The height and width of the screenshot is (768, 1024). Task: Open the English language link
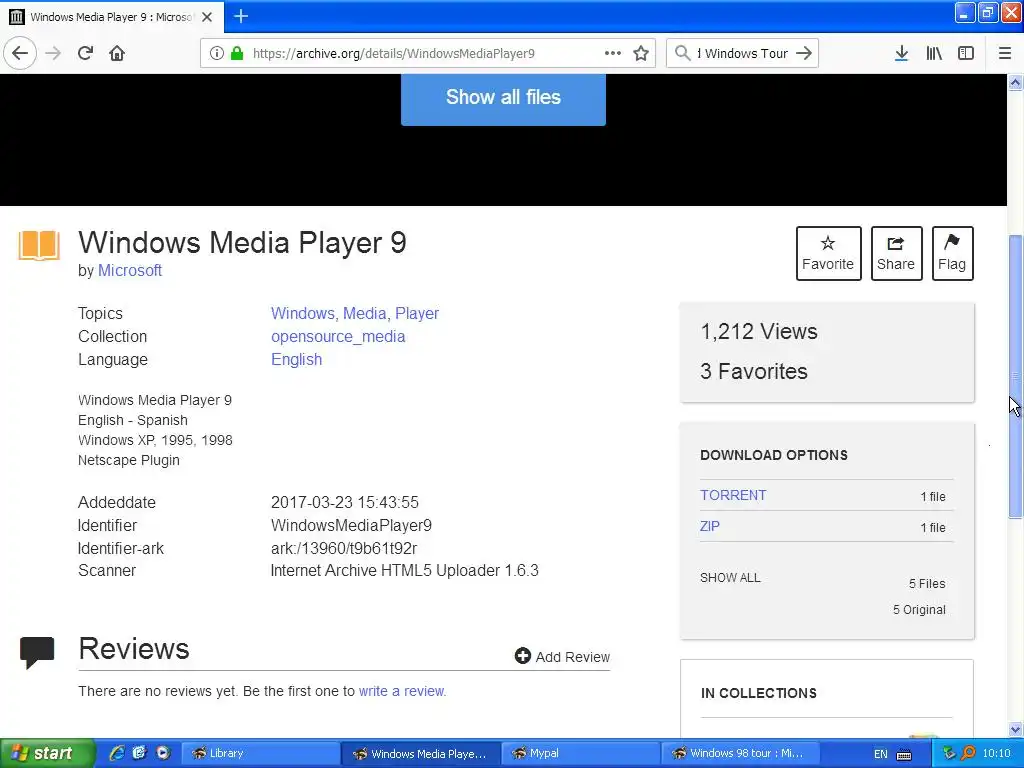(296, 359)
